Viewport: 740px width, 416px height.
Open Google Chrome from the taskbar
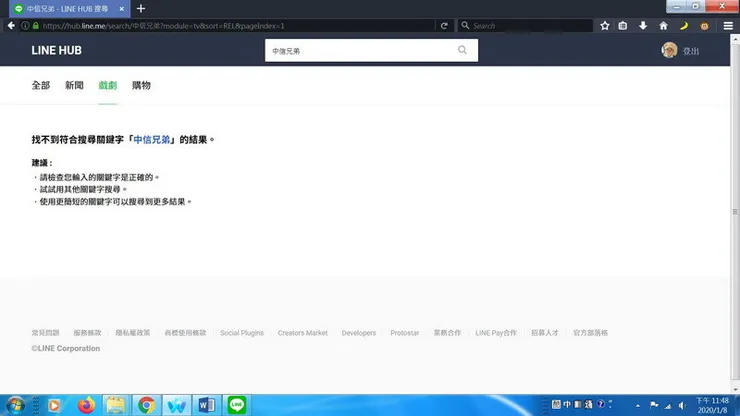(146, 405)
